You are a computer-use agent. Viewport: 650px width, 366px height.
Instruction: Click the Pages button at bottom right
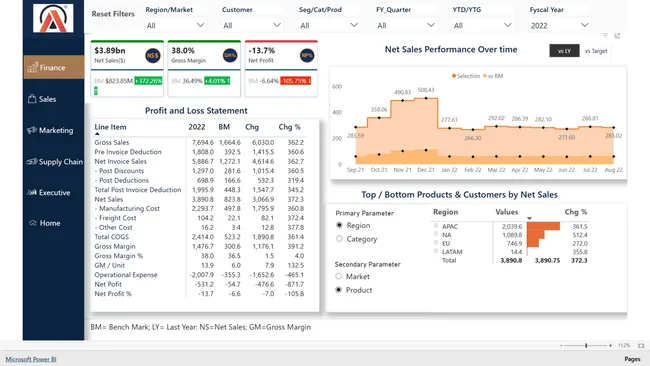point(632,359)
